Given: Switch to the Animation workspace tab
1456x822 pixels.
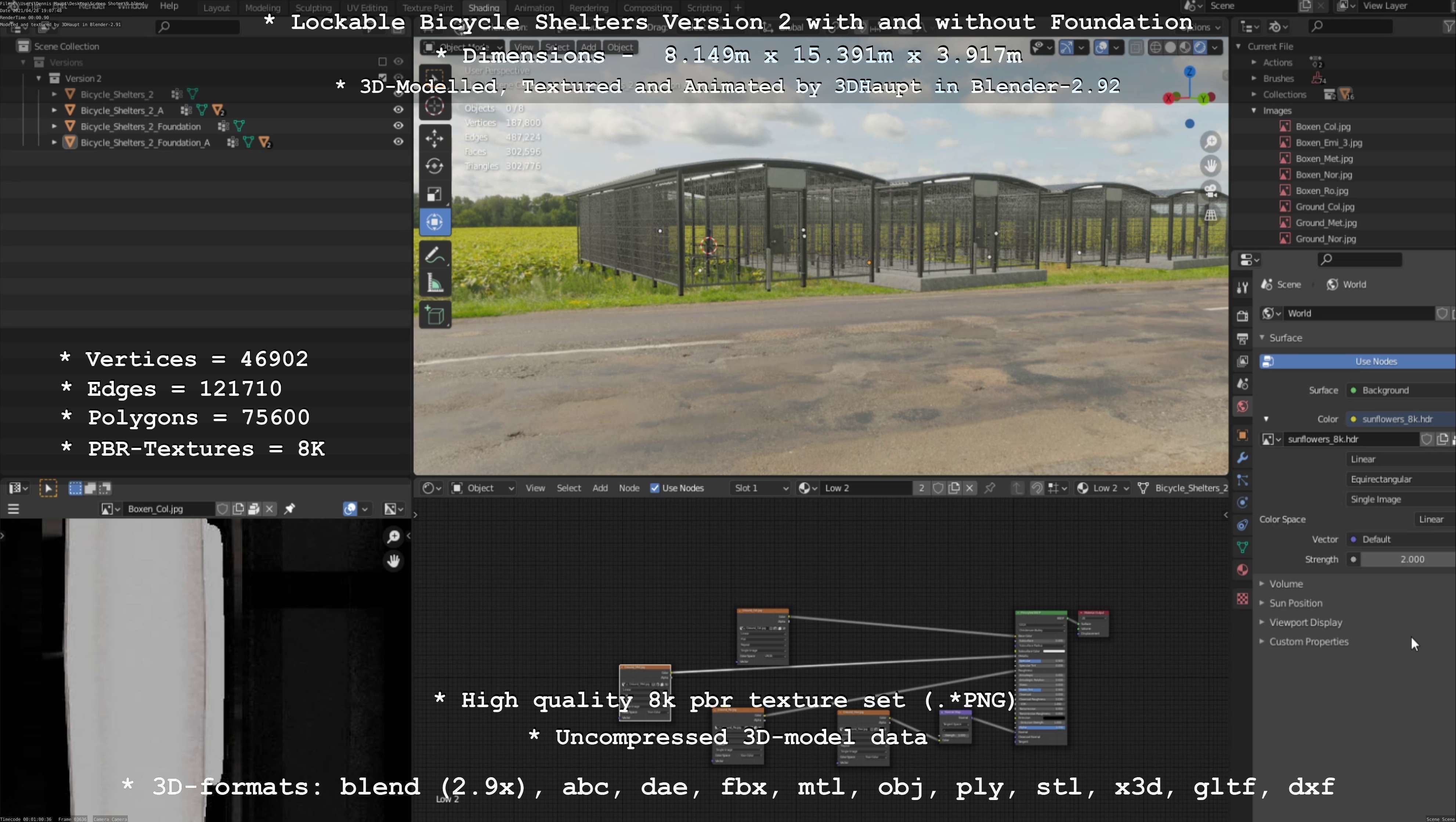Looking at the screenshot, I should [x=534, y=8].
